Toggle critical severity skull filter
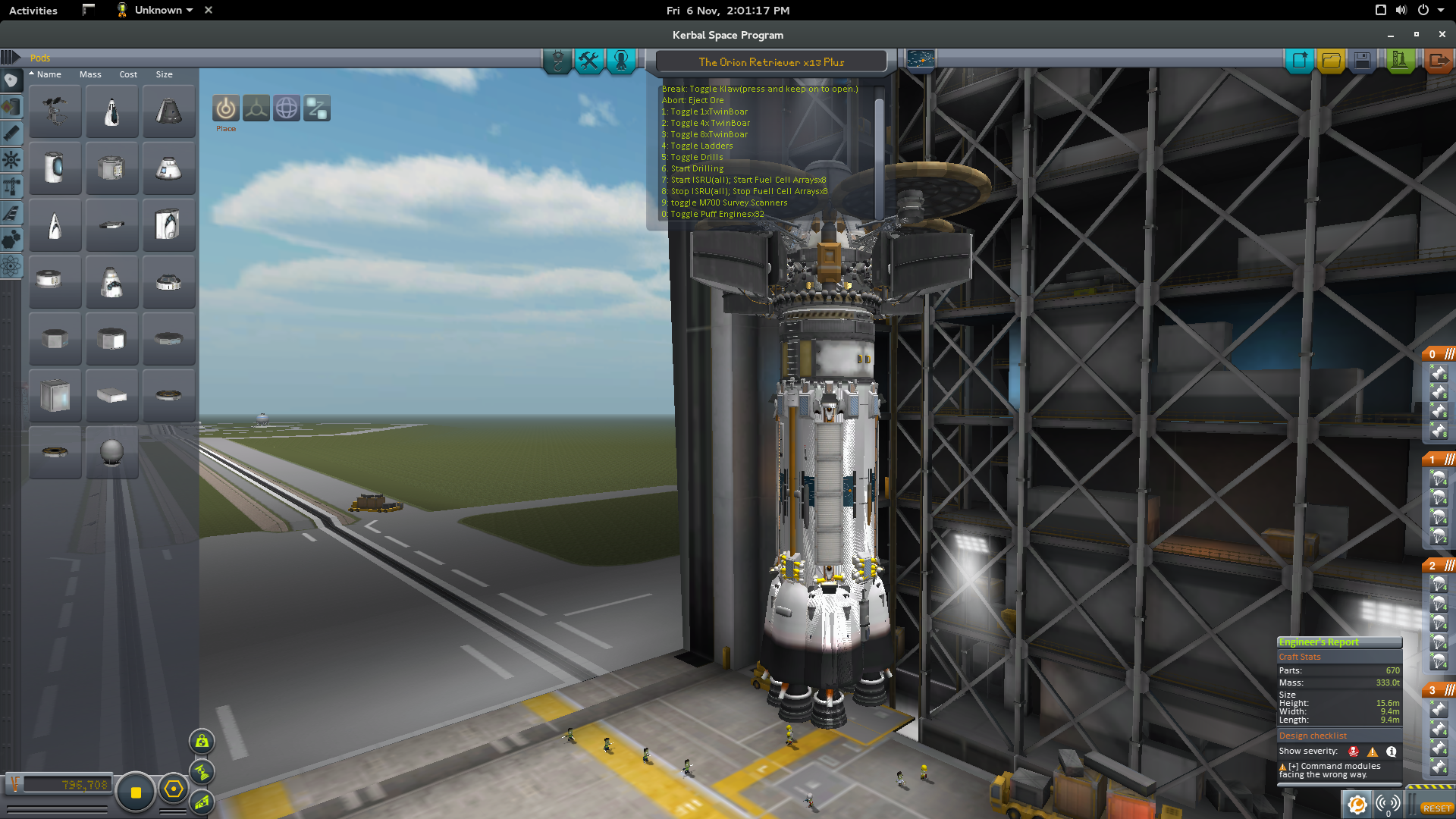1456x819 pixels. coord(1354,752)
